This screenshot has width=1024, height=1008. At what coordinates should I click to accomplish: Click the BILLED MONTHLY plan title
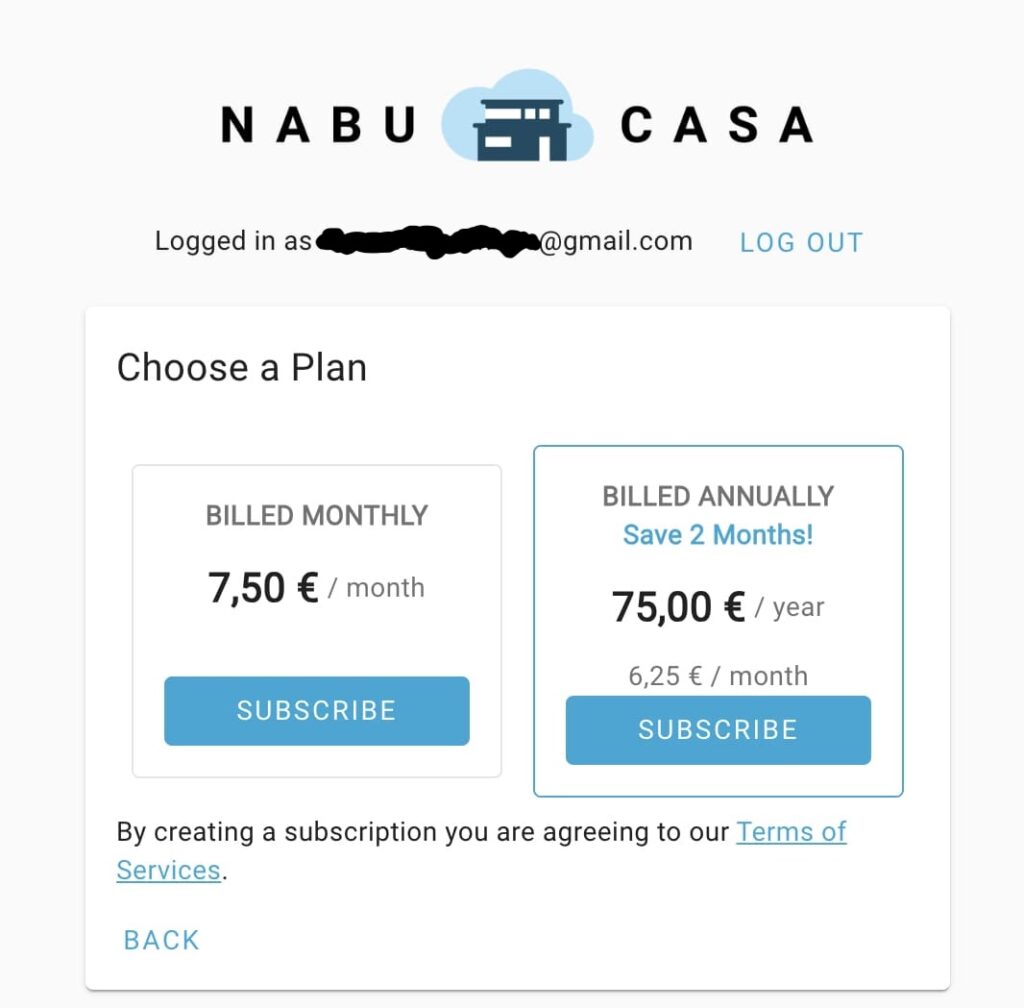click(316, 516)
